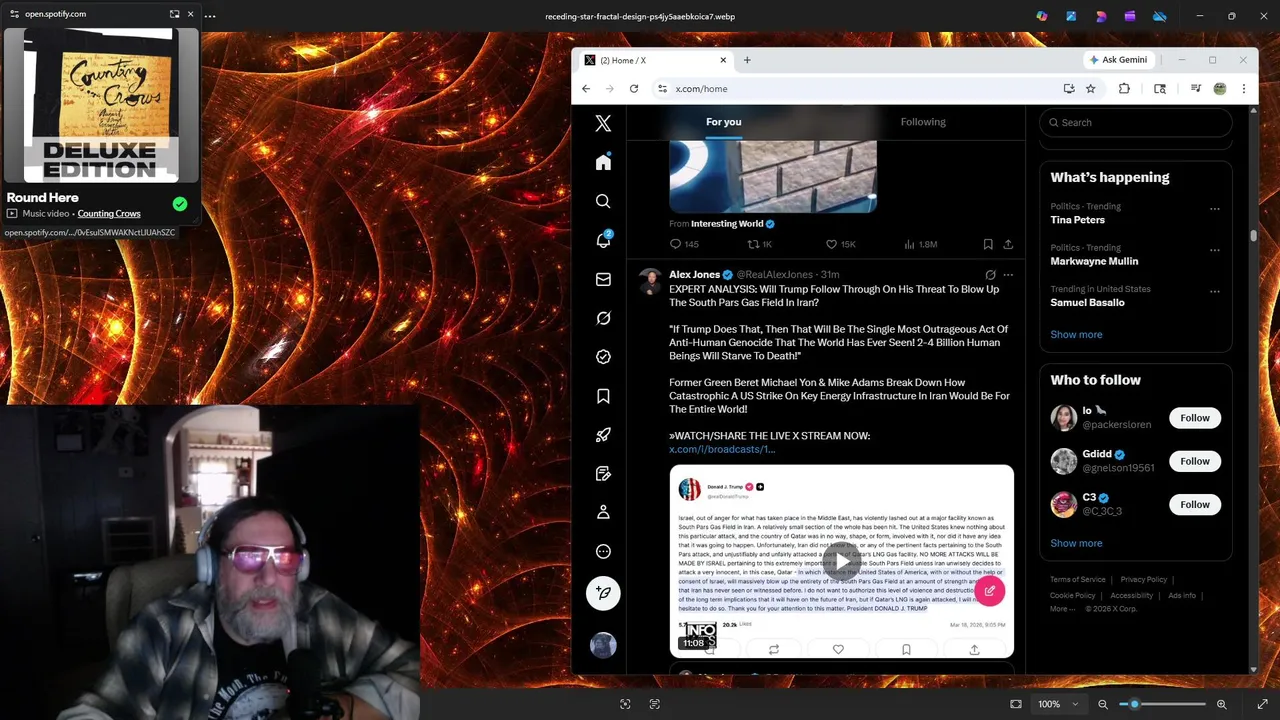
Task: Go back in Chrome browser
Action: pos(586,89)
